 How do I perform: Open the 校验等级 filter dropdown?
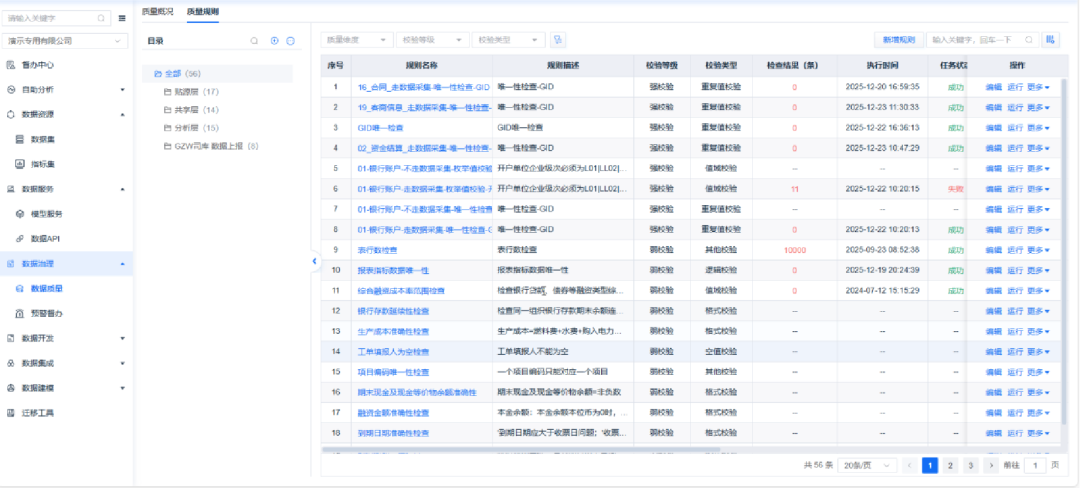click(x=431, y=40)
